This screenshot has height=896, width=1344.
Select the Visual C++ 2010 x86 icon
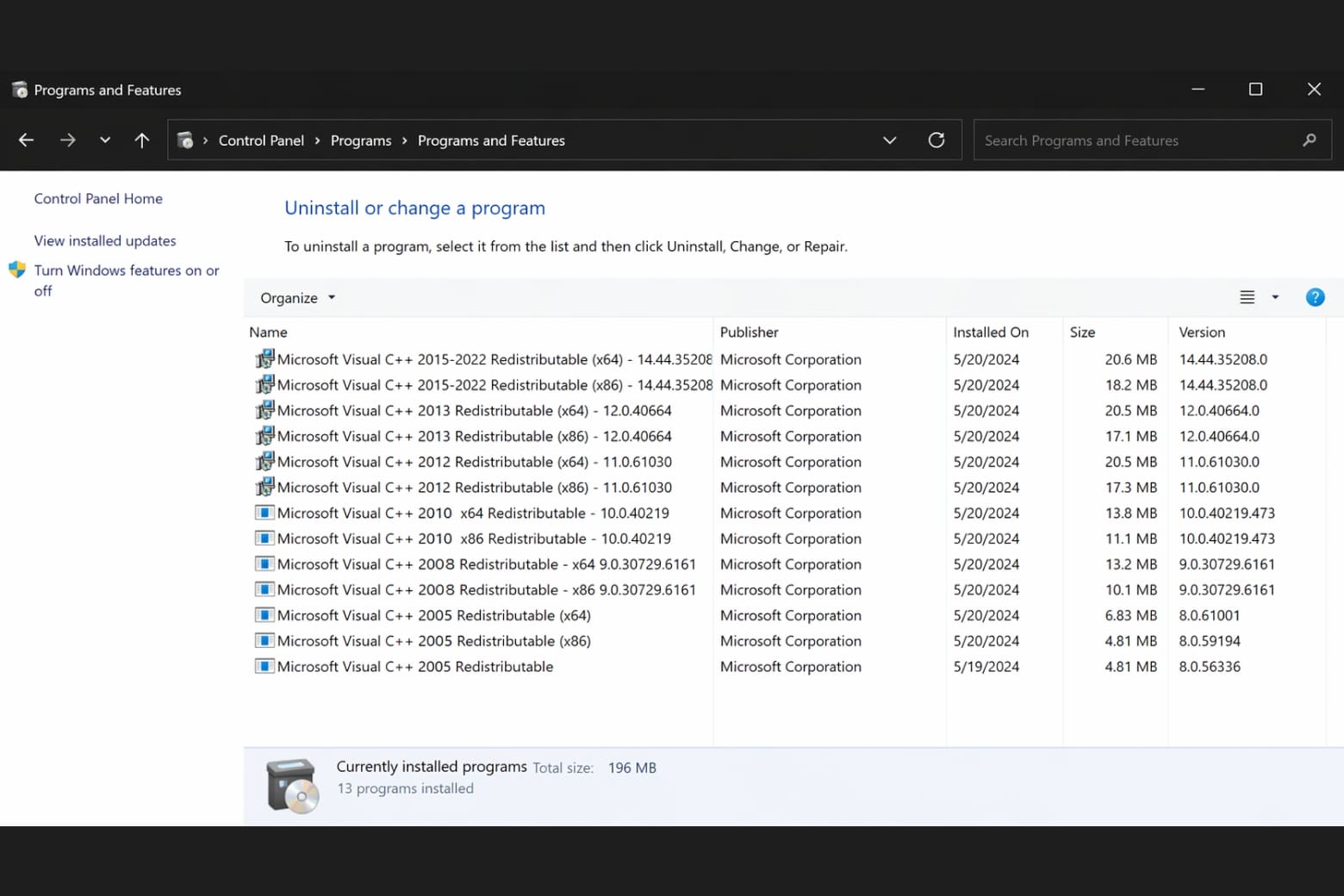[x=264, y=538]
